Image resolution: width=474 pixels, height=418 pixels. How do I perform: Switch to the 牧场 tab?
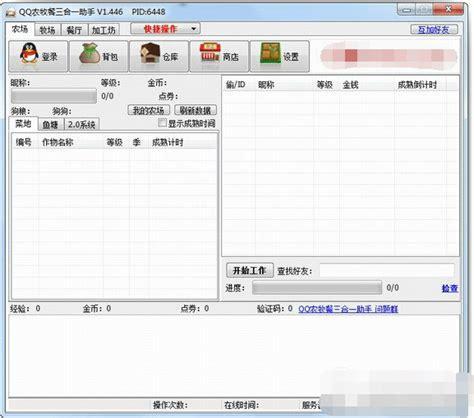[47, 30]
